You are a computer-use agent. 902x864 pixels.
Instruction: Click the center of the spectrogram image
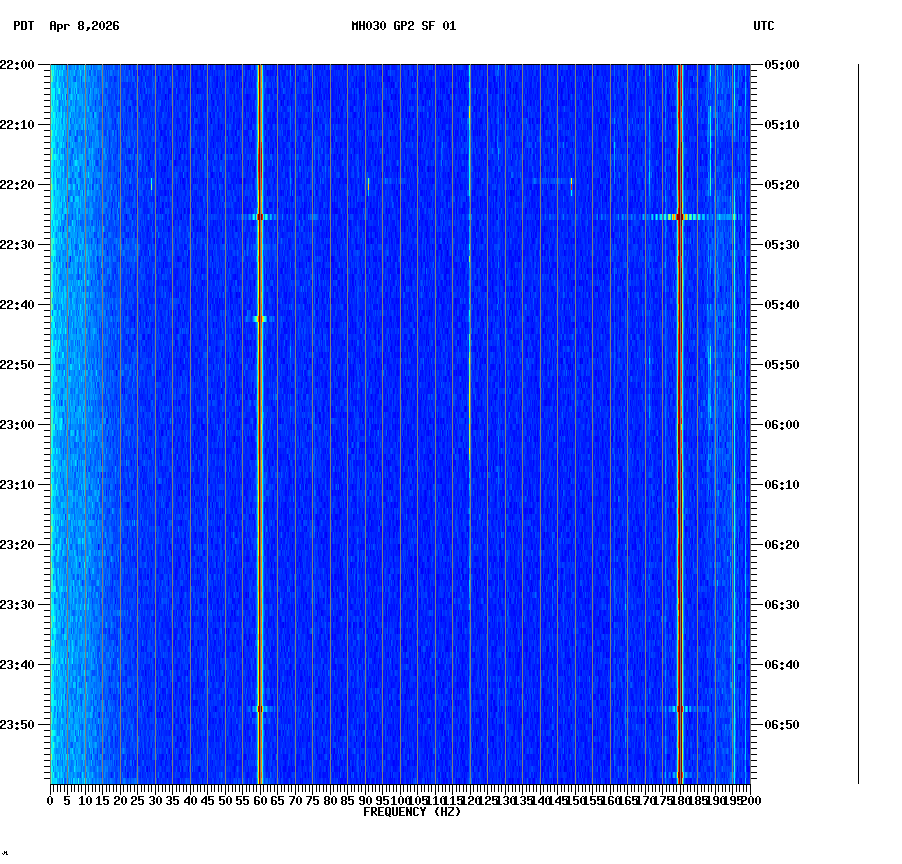pos(400,424)
